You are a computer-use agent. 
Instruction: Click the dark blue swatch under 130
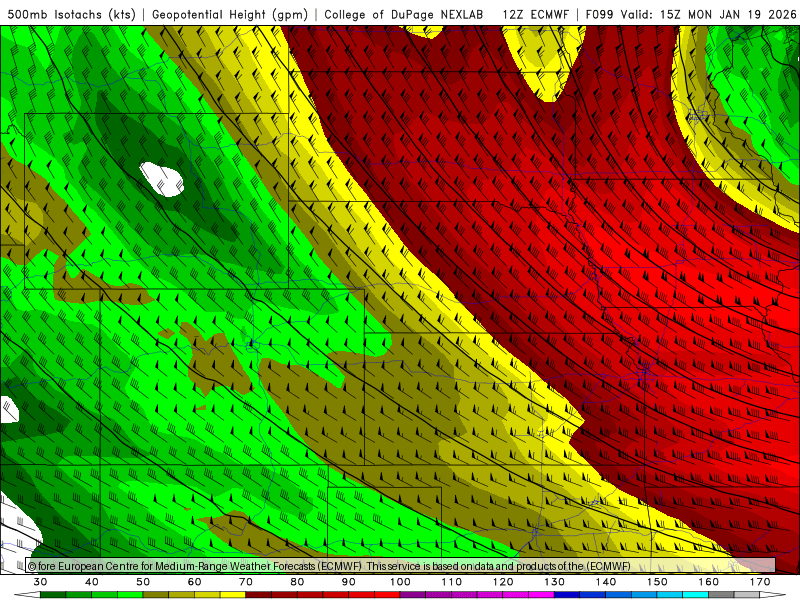(x=567, y=595)
